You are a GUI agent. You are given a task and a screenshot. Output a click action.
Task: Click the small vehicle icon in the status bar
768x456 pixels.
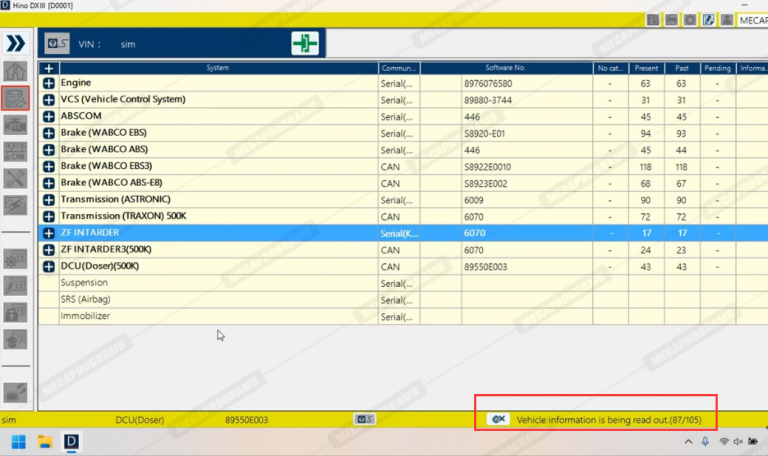[x=365, y=419]
